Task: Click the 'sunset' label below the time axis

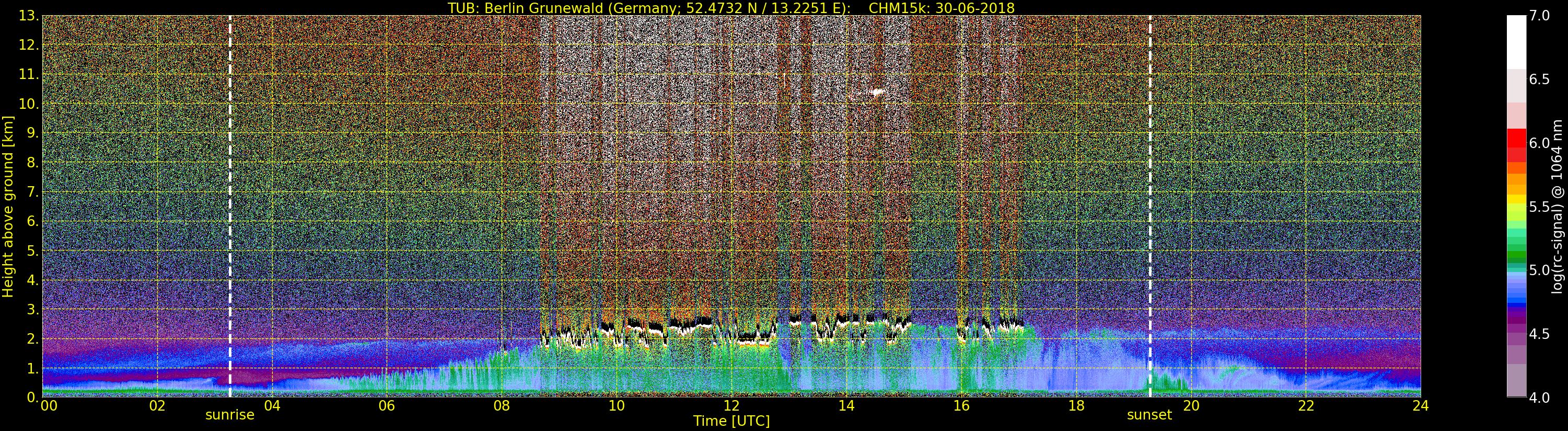Action: [x=1149, y=415]
